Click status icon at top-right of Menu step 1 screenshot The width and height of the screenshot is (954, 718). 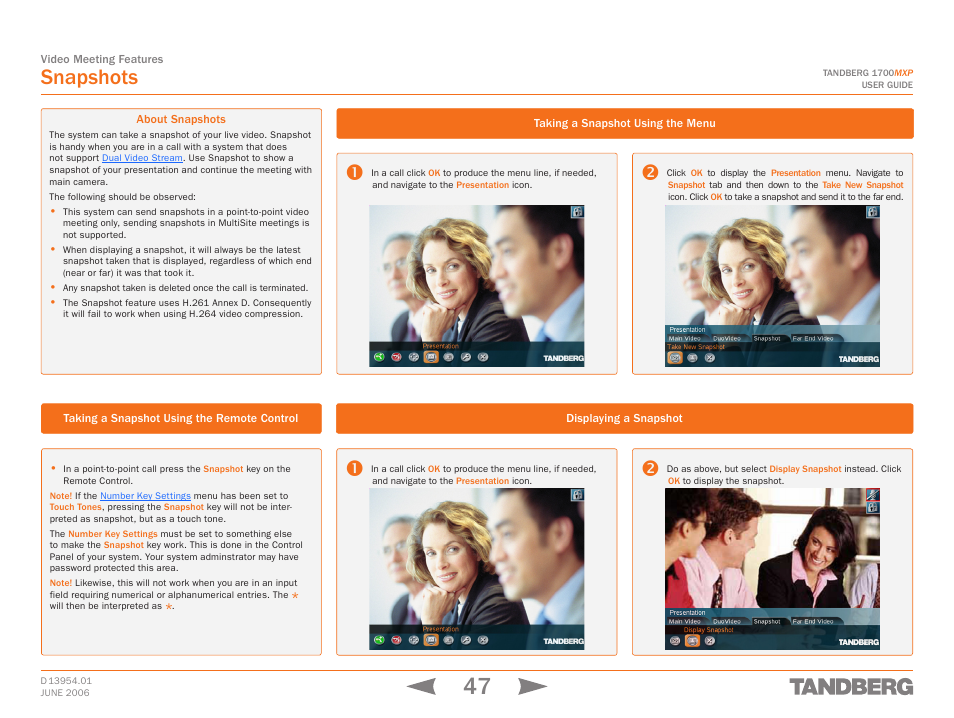(577, 211)
